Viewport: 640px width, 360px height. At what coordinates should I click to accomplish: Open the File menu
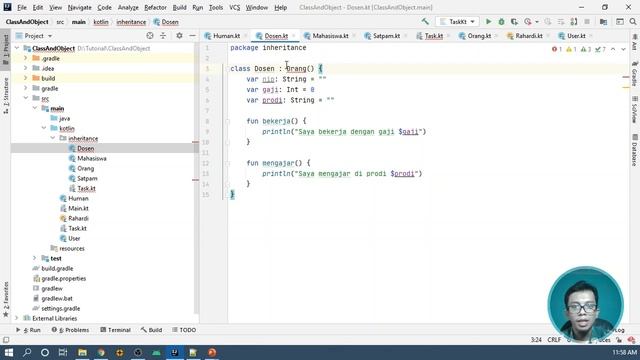click(x=22, y=7)
